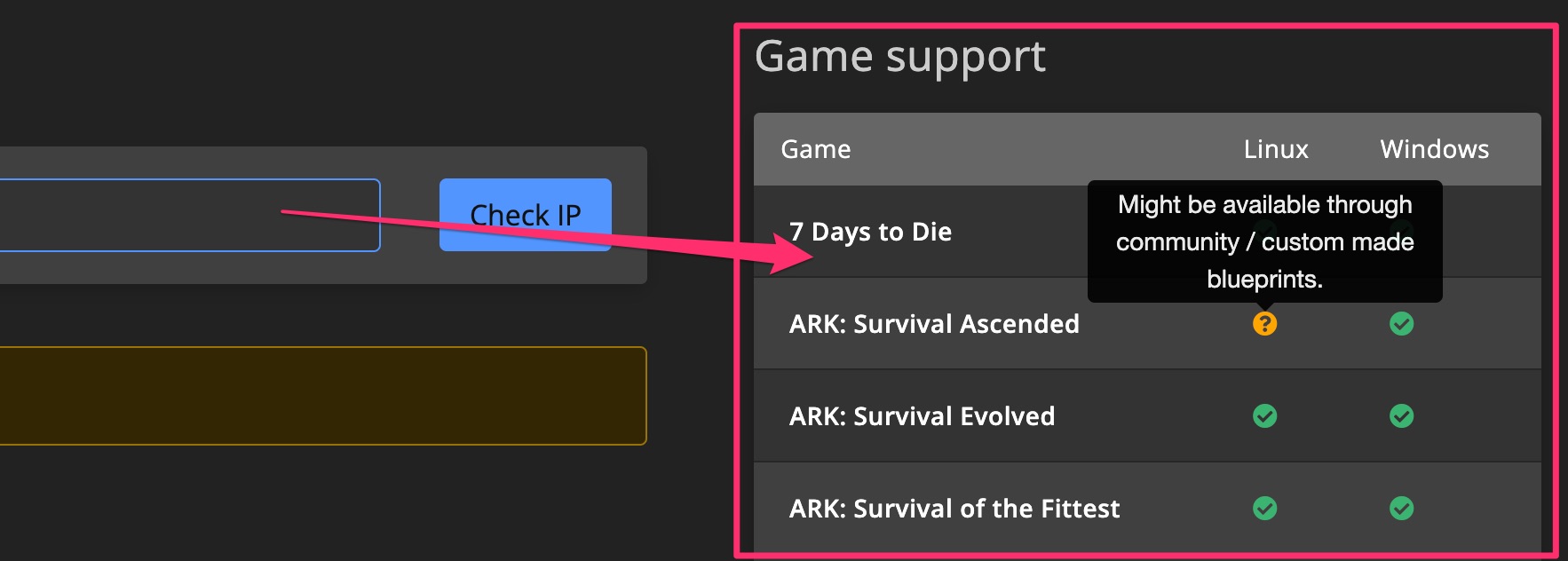Click the Linux column header
This screenshot has height=561, width=1568.
click(x=1275, y=149)
